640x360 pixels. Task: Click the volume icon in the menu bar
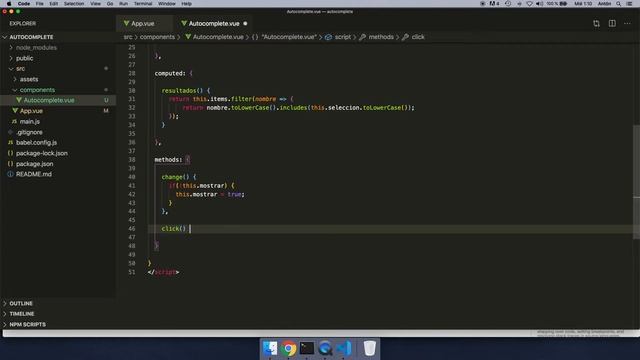[539, 4]
